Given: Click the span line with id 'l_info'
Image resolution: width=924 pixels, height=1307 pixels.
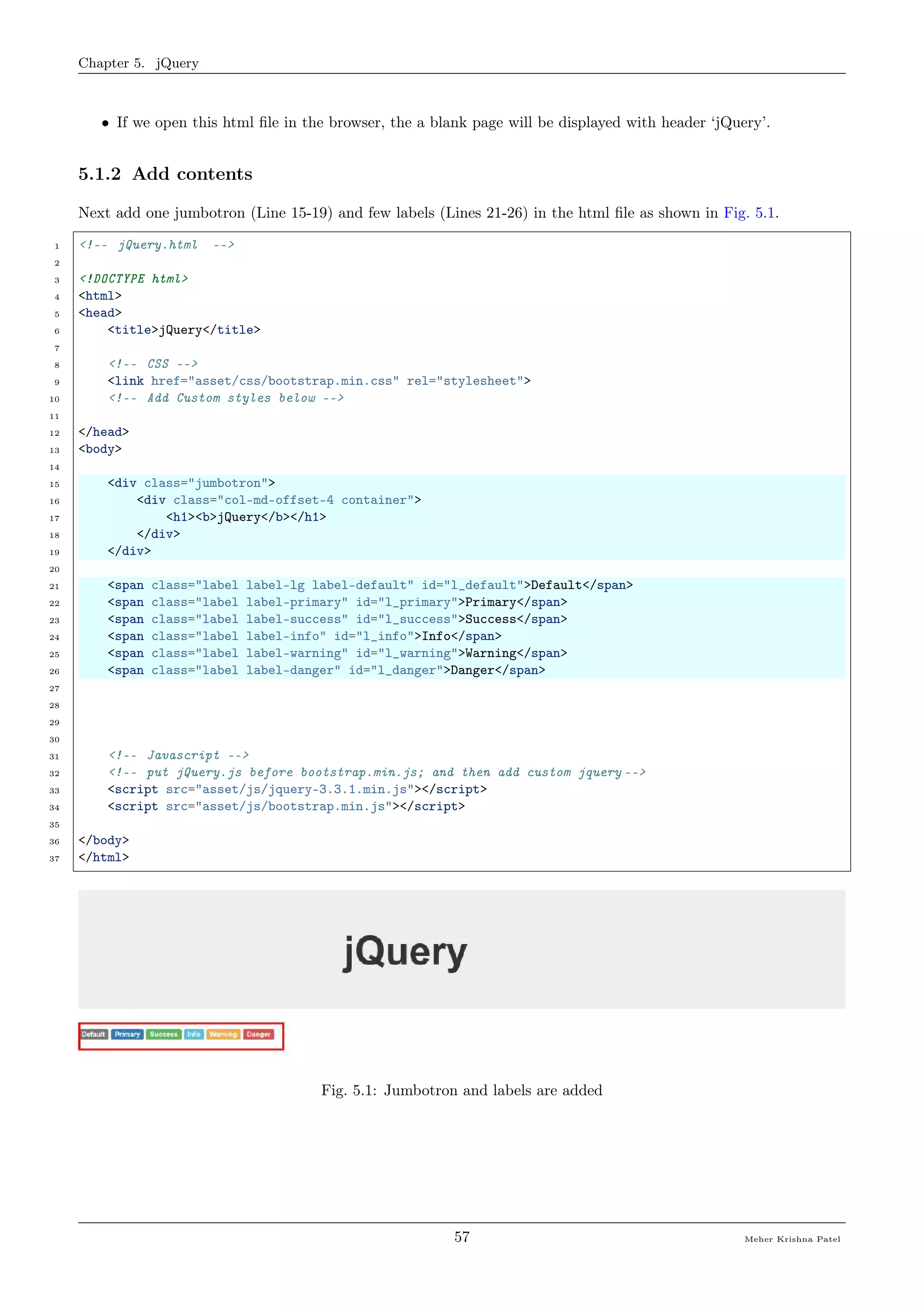Looking at the screenshot, I should (x=305, y=636).
